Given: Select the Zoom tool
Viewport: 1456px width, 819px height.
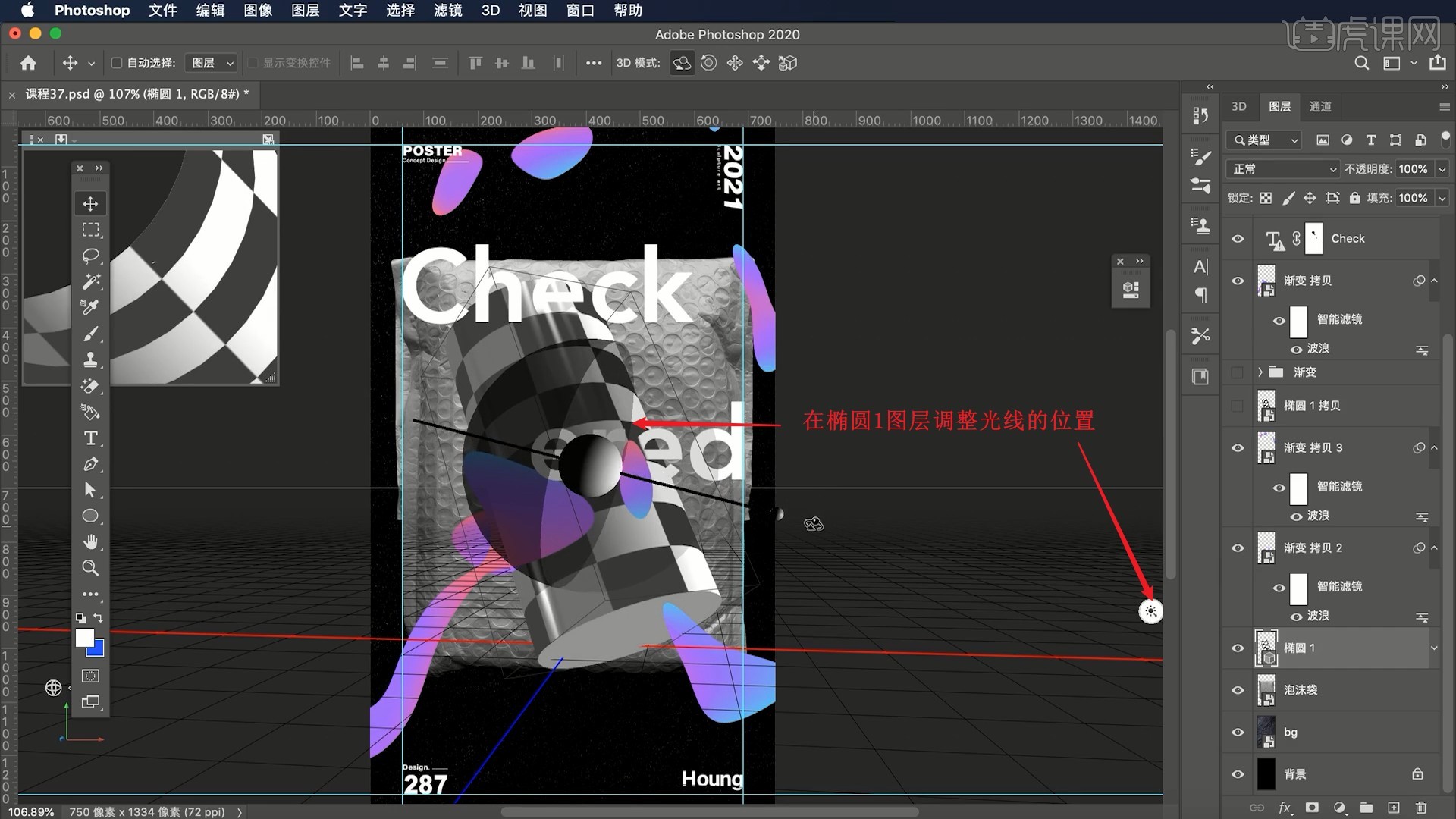Looking at the screenshot, I should tap(91, 567).
